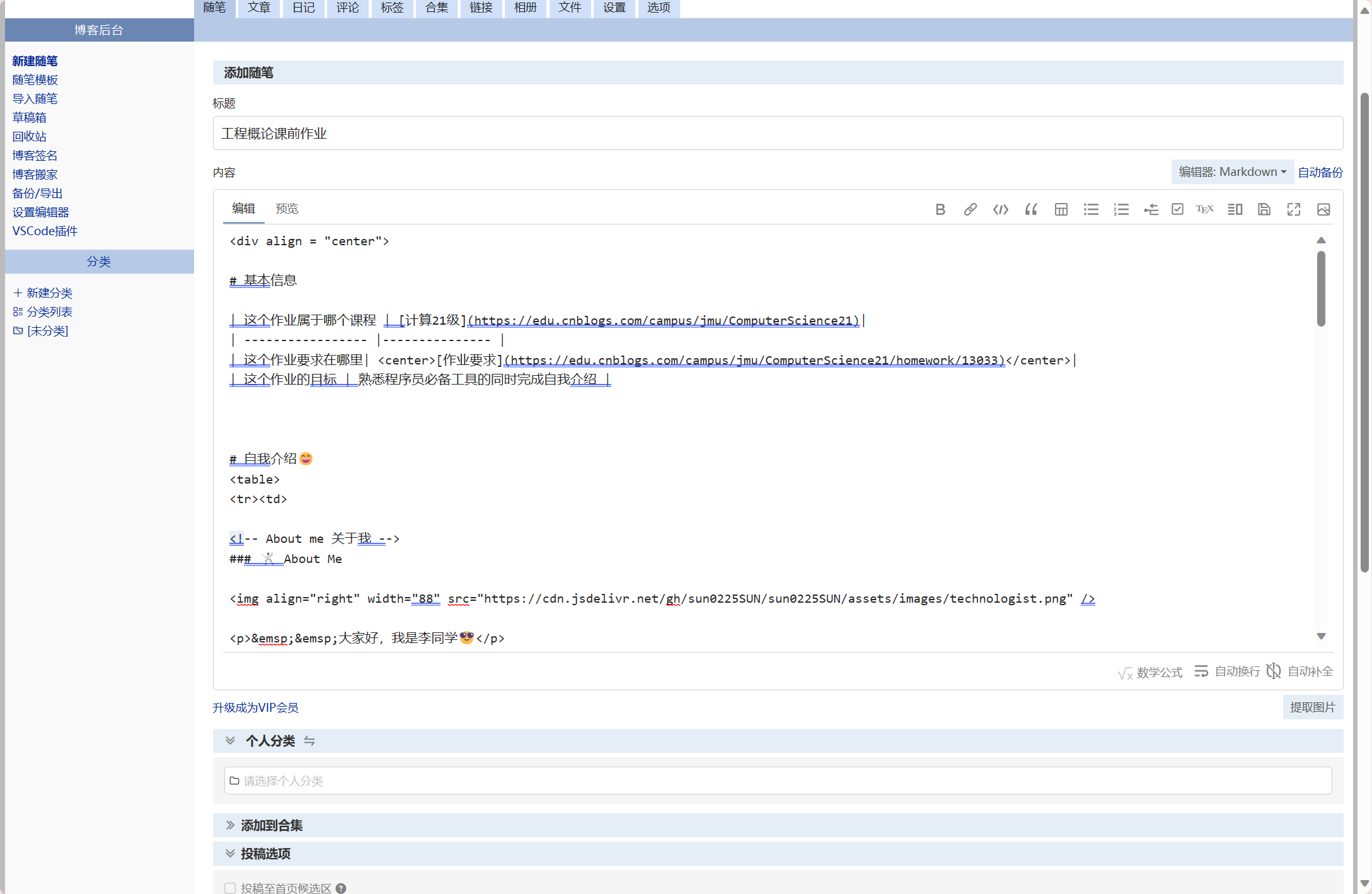Click the 提取图片 button
This screenshot has width=1372, height=894.
click(1312, 707)
